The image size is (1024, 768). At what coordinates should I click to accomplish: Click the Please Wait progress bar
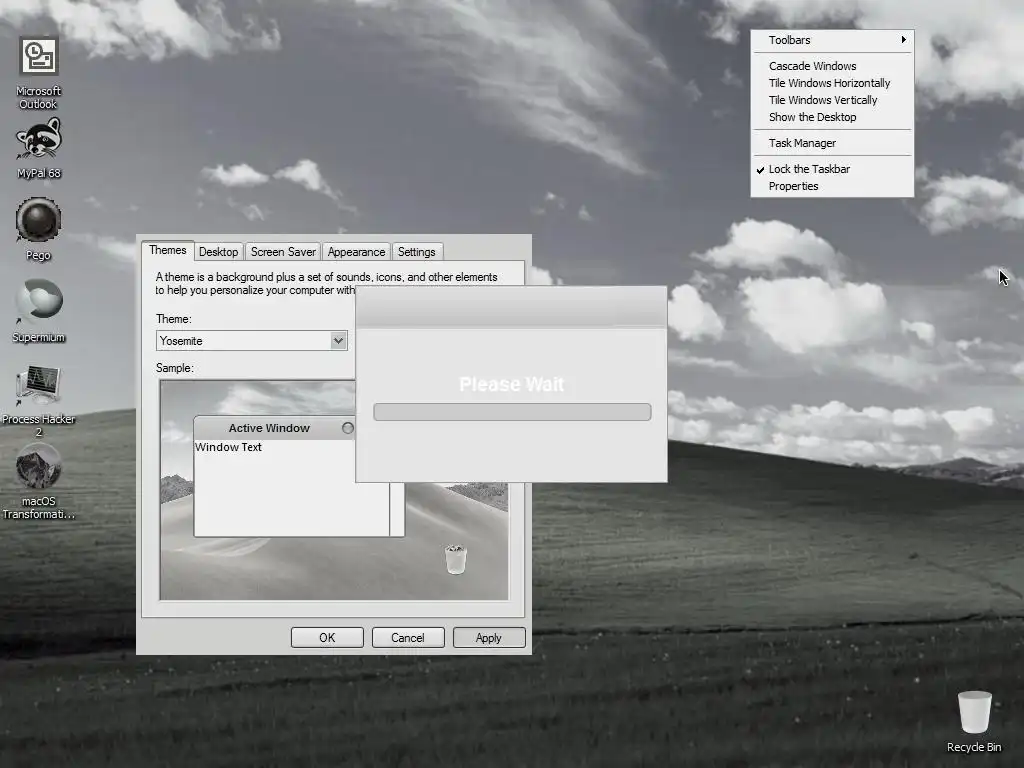512,412
